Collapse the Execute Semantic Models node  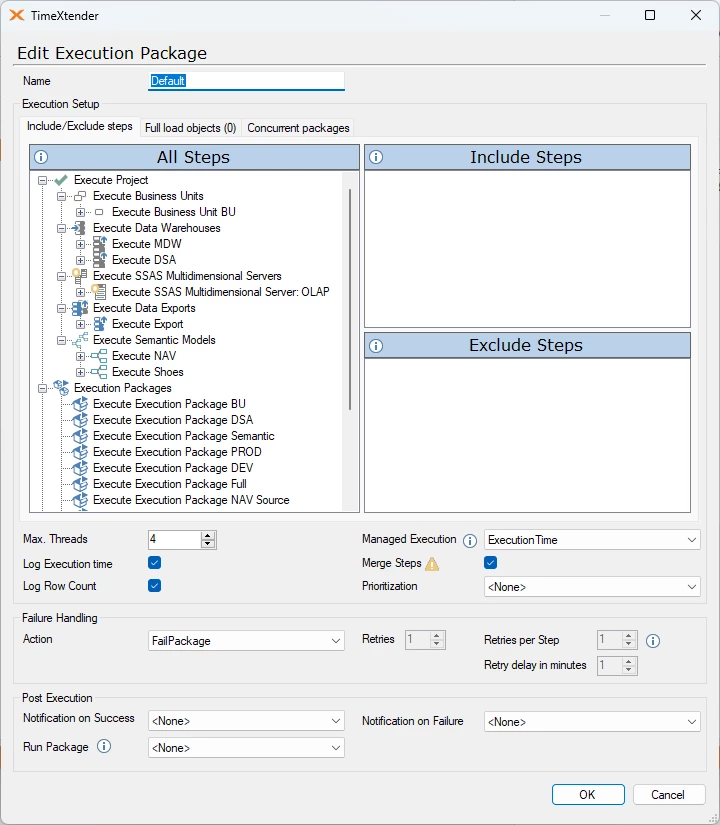coord(61,340)
